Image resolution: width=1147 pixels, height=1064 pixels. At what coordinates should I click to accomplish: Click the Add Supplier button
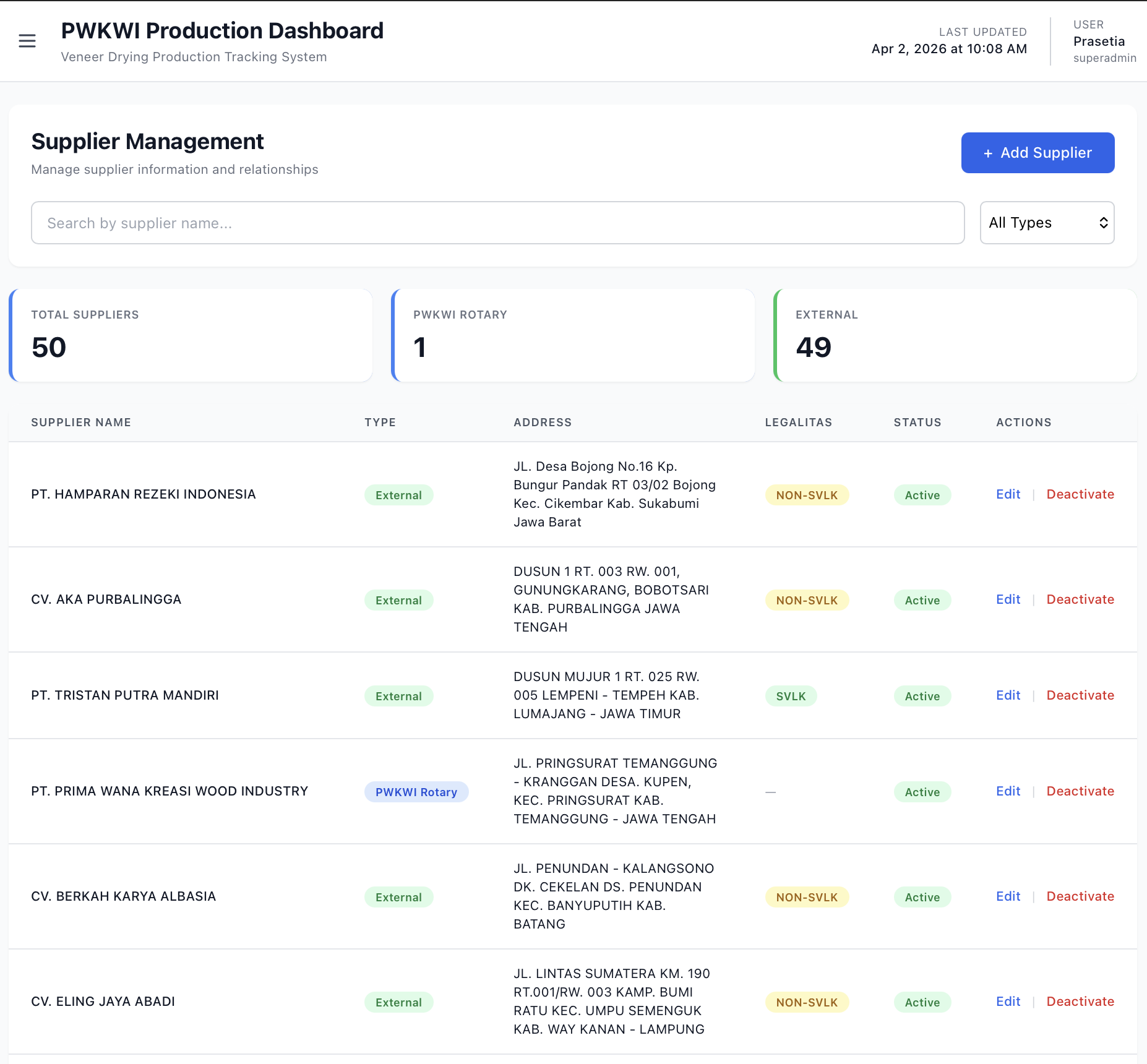(1037, 153)
